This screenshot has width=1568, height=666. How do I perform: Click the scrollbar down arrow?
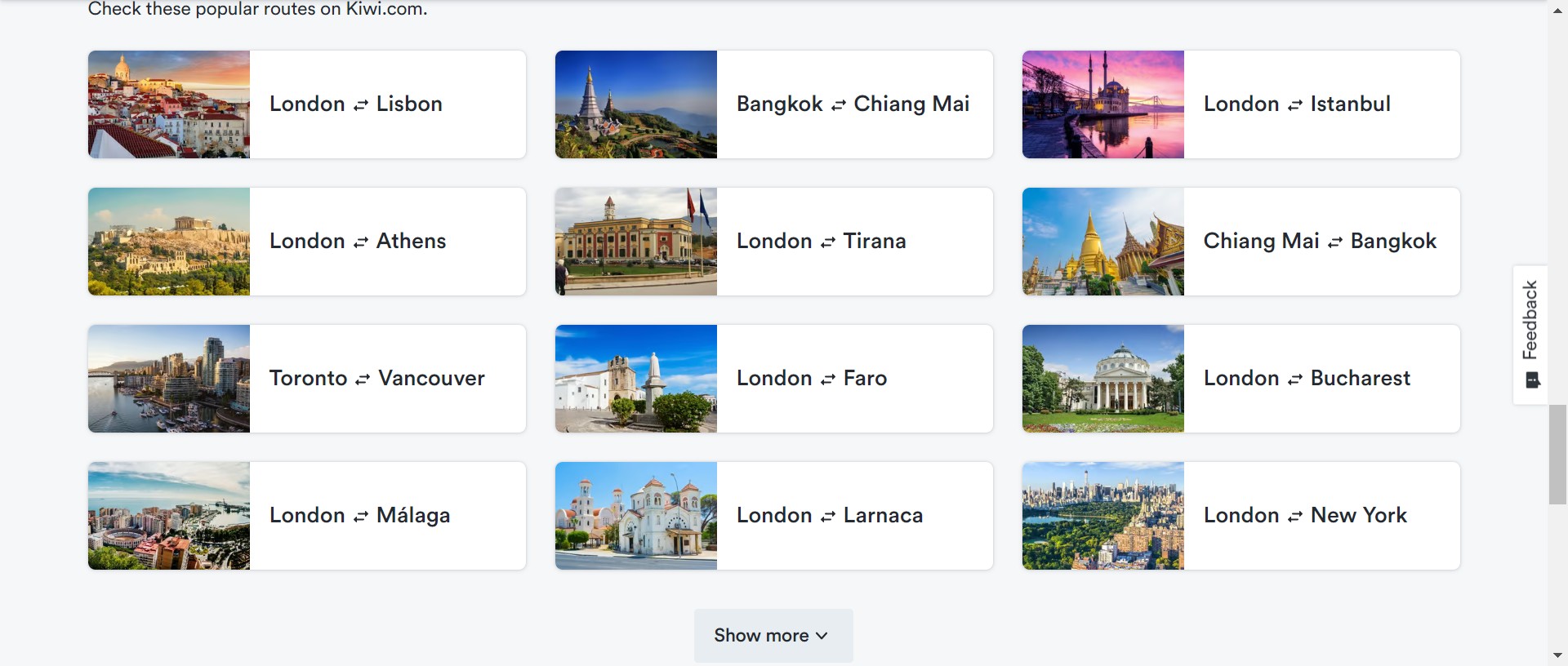point(1557,655)
